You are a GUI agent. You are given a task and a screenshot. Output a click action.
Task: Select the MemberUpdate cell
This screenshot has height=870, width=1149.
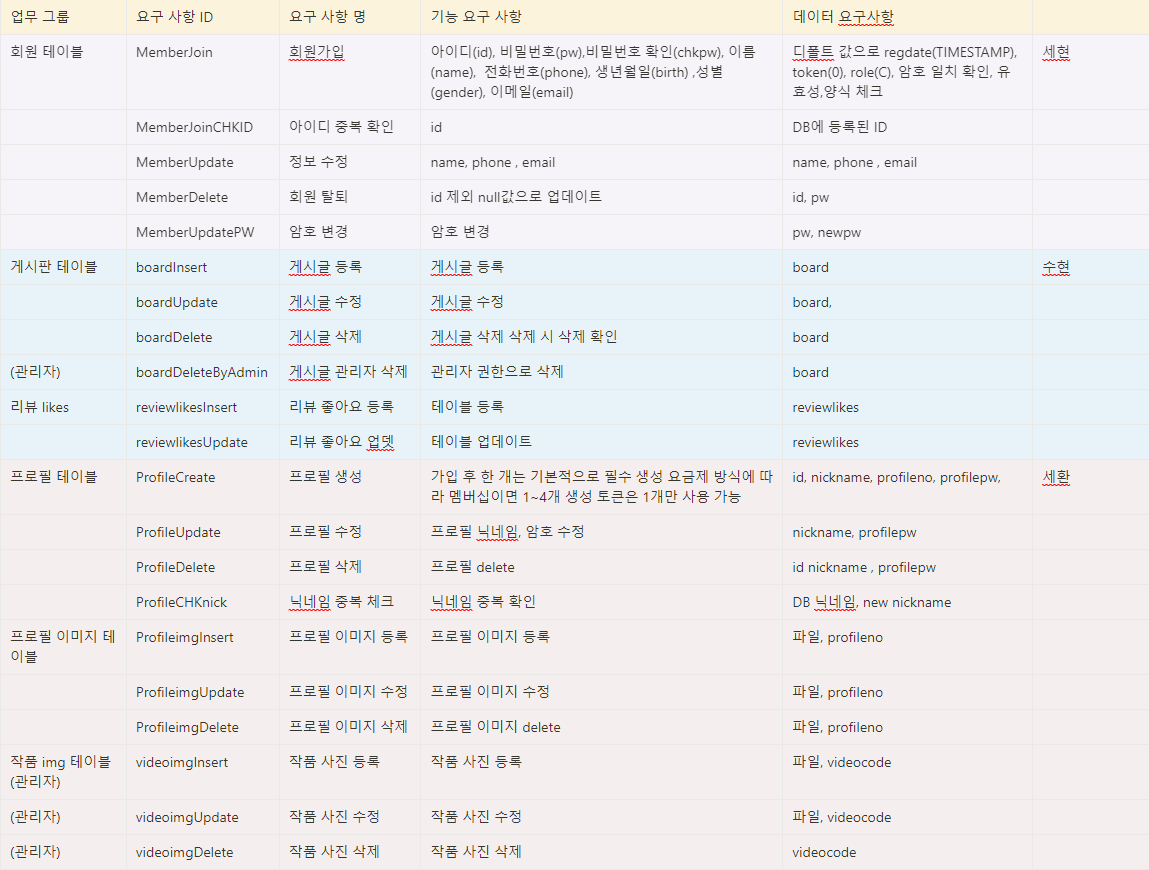pyautogui.click(x=202, y=162)
